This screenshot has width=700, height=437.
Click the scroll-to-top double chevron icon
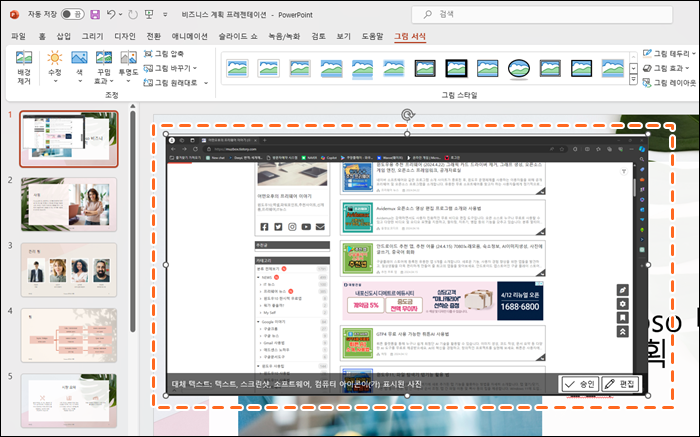pyautogui.click(x=622, y=332)
